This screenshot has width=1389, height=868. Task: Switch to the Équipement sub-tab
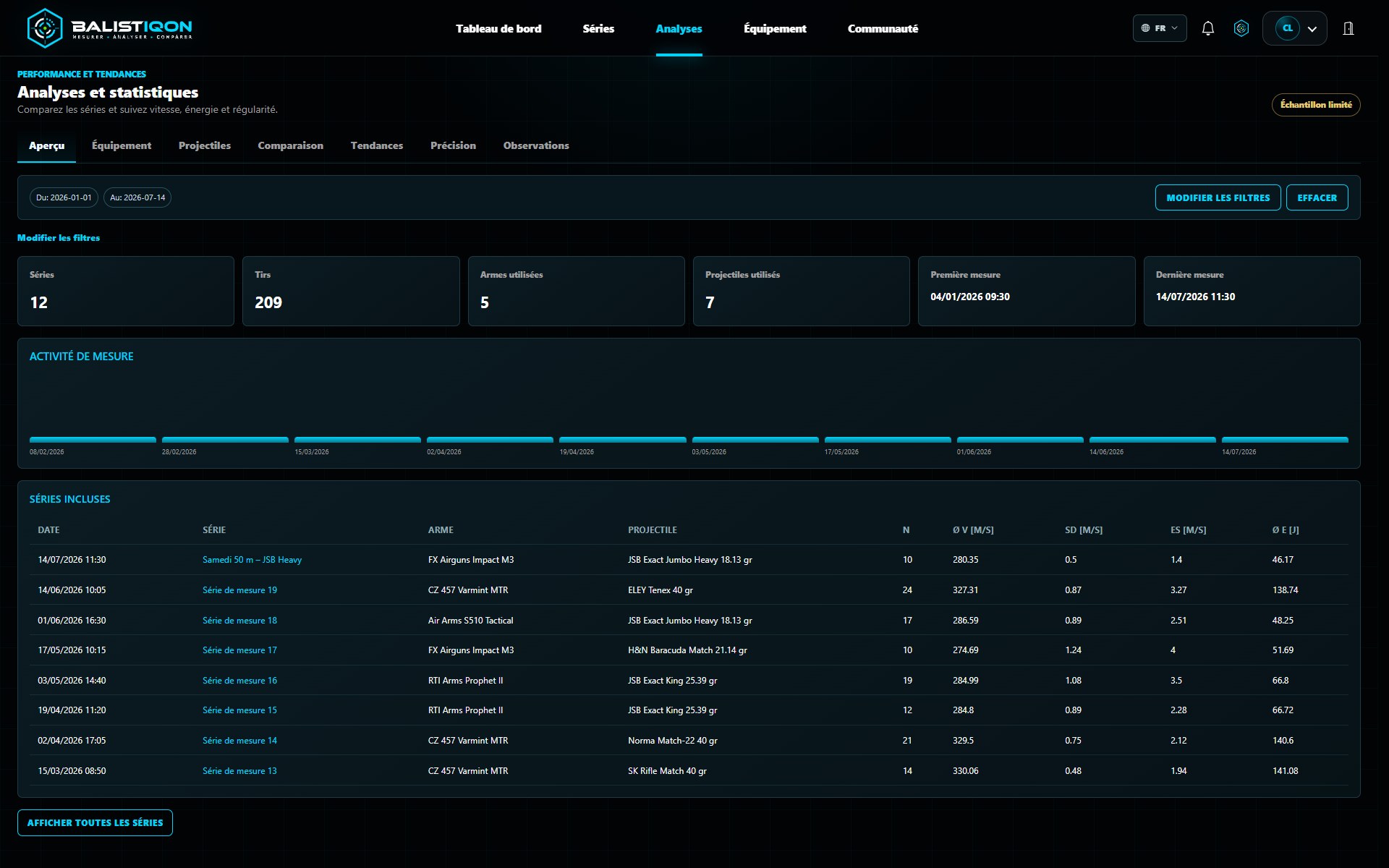(122, 145)
